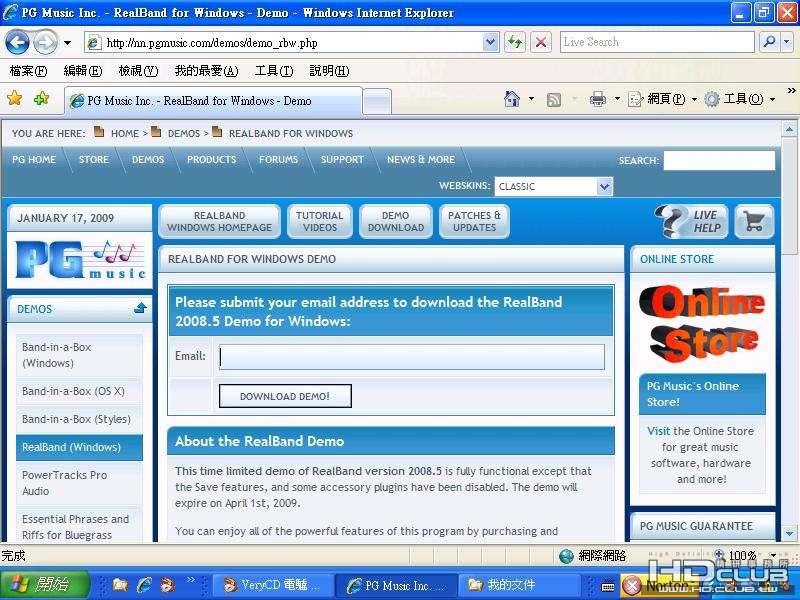Click the PG Music logo image

(x=80, y=259)
